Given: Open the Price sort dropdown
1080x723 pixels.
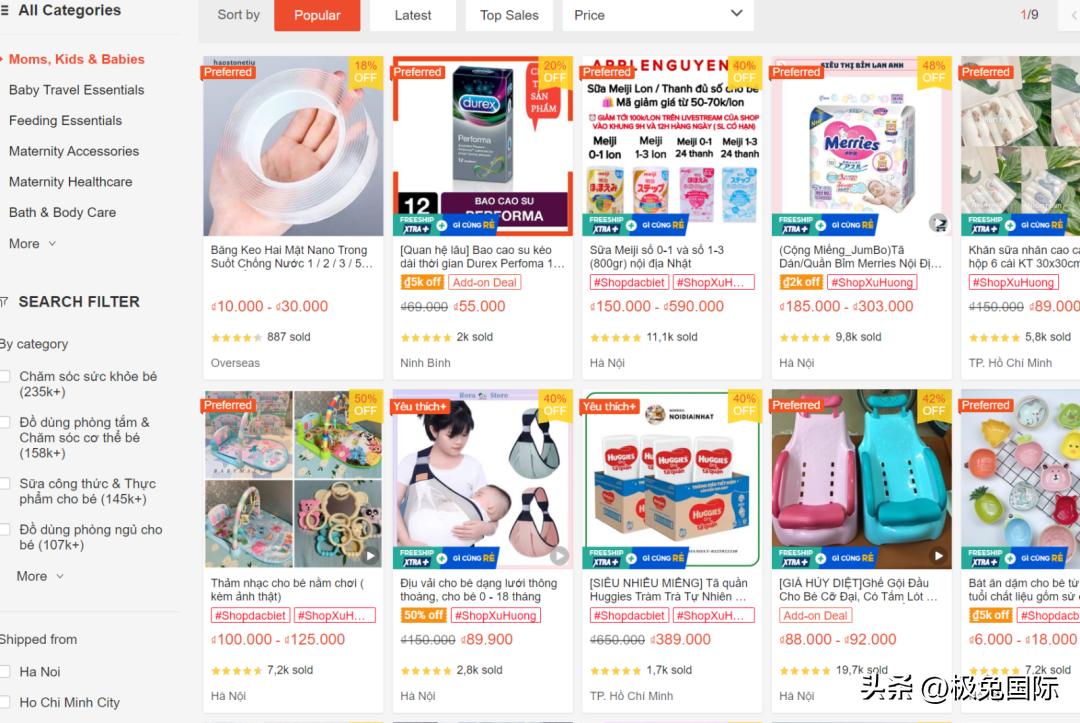Looking at the screenshot, I should [658, 15].
